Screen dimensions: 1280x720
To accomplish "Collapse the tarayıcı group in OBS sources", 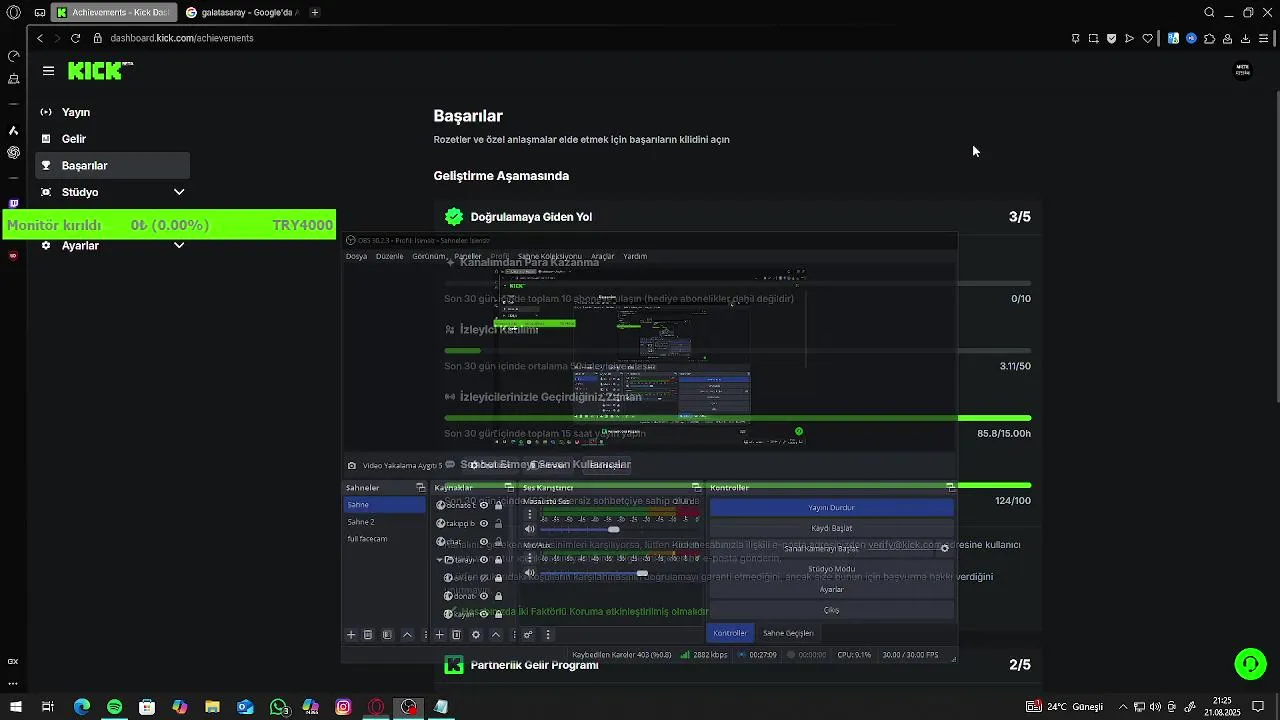I will point(439,560).
